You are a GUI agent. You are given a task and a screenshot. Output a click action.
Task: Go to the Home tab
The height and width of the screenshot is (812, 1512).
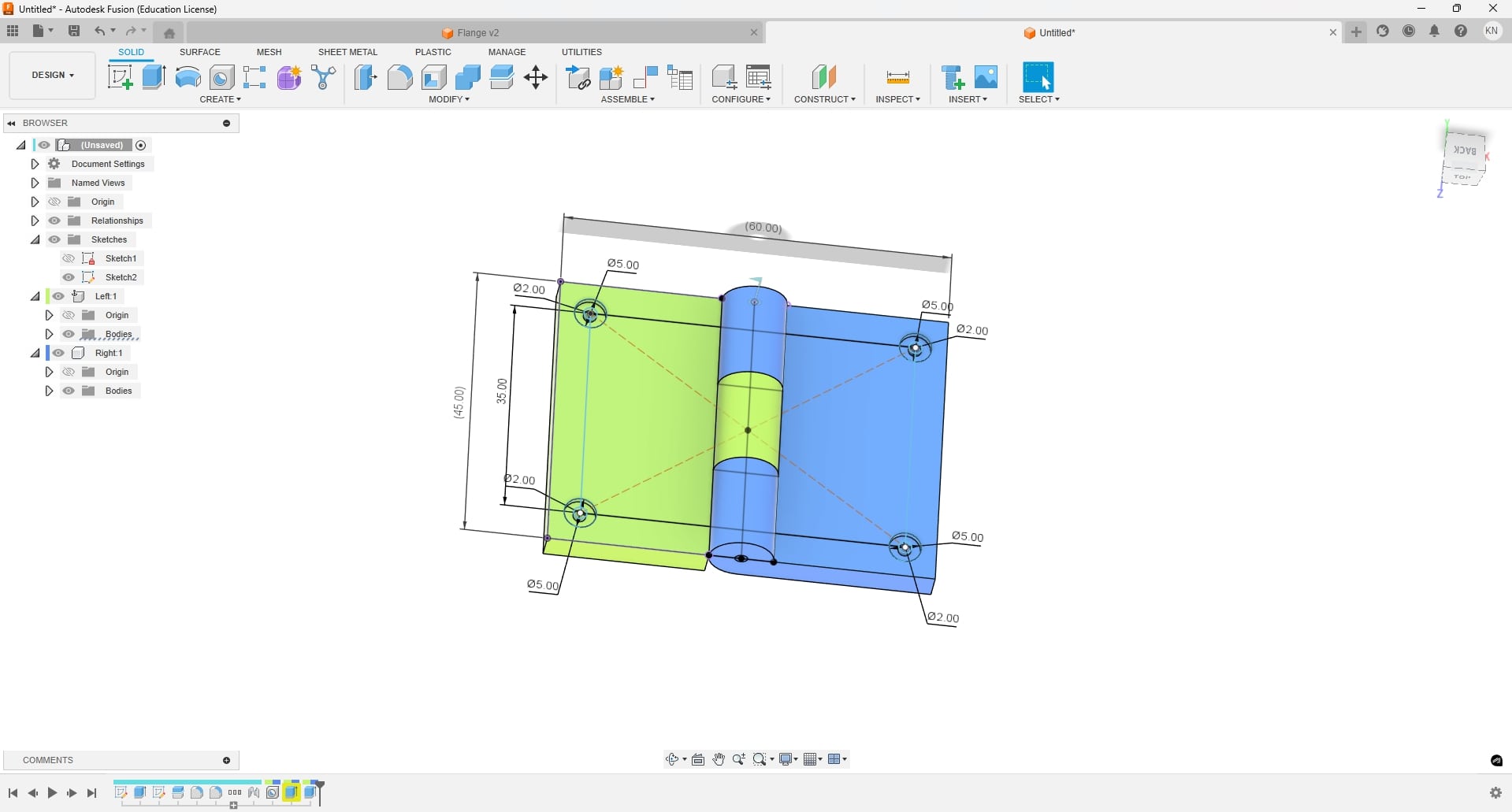click(169, 33)
